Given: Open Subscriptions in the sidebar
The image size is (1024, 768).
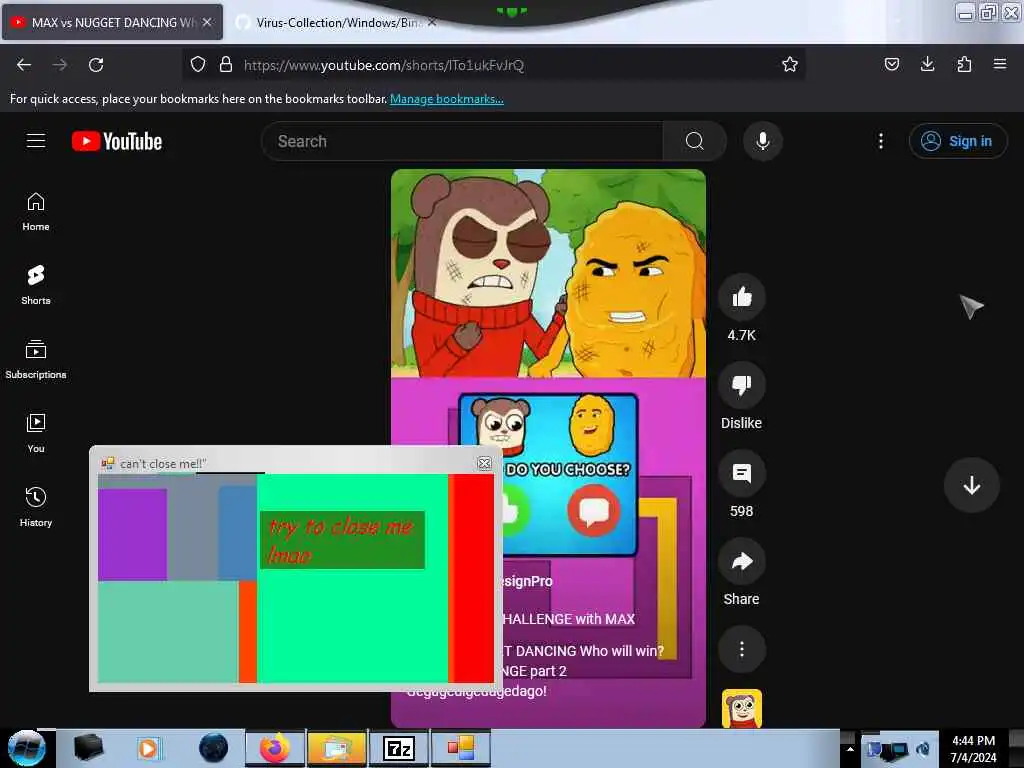Looking at the screenshot, I should click(36, 360).
